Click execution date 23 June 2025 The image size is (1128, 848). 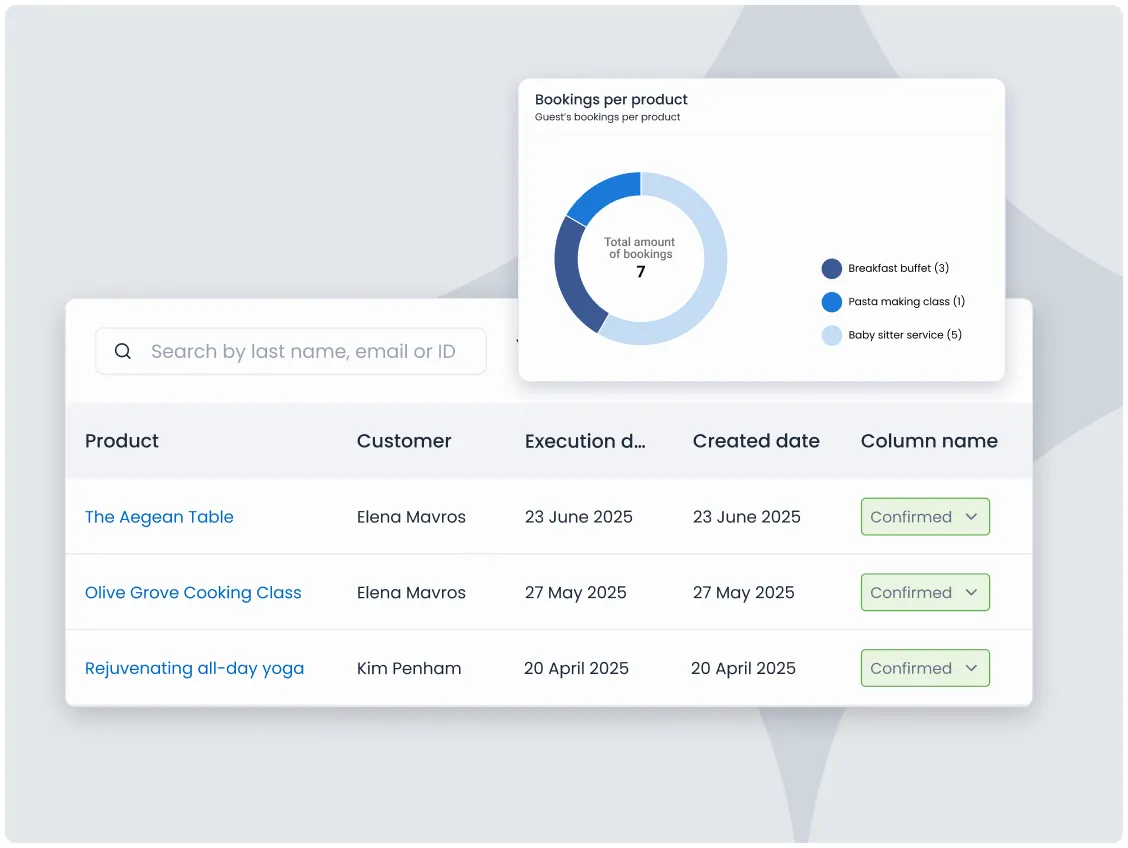coord(578,516)
